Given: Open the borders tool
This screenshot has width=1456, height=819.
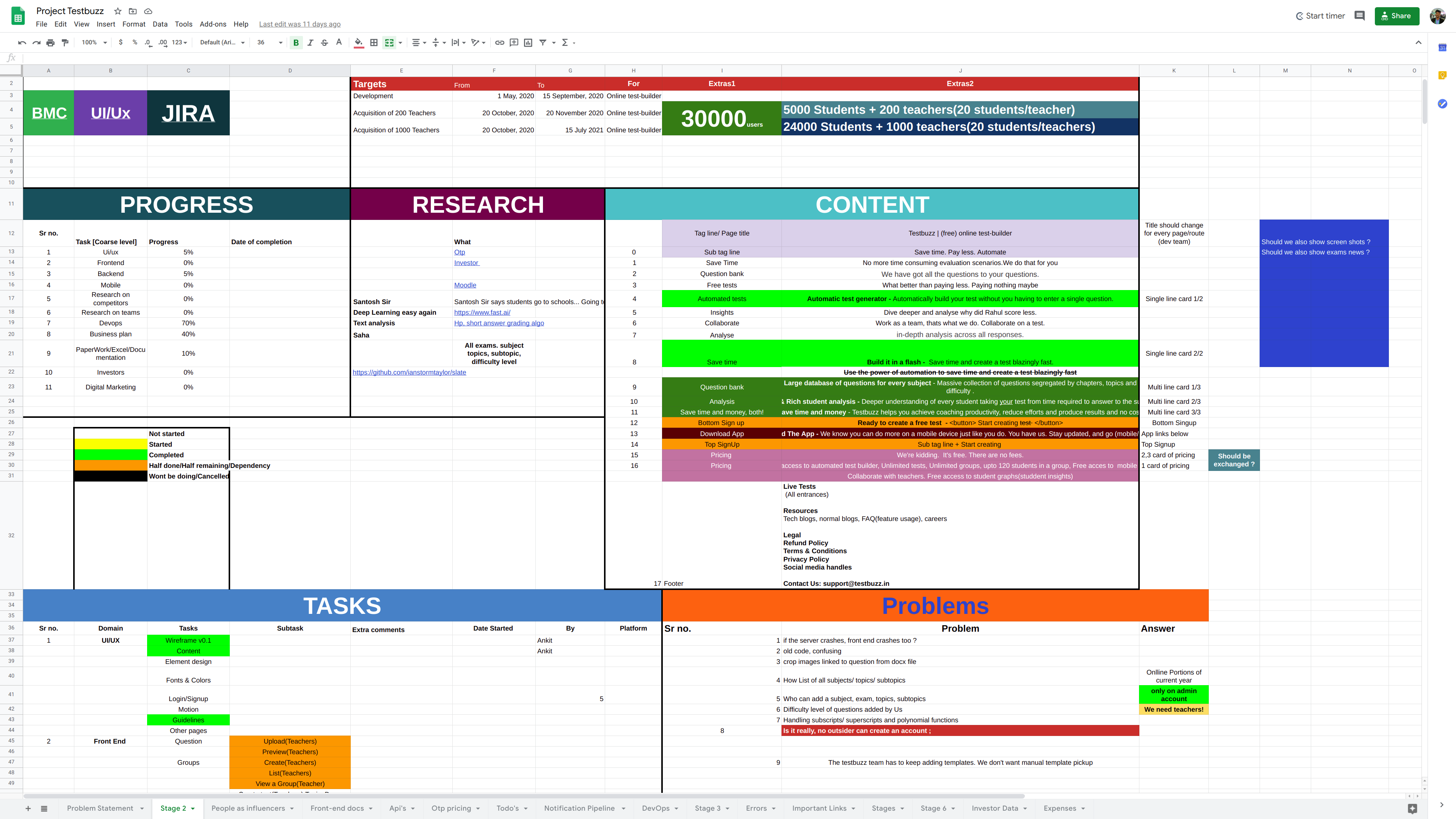Looking at the screenshot, I should coord(373,42).
